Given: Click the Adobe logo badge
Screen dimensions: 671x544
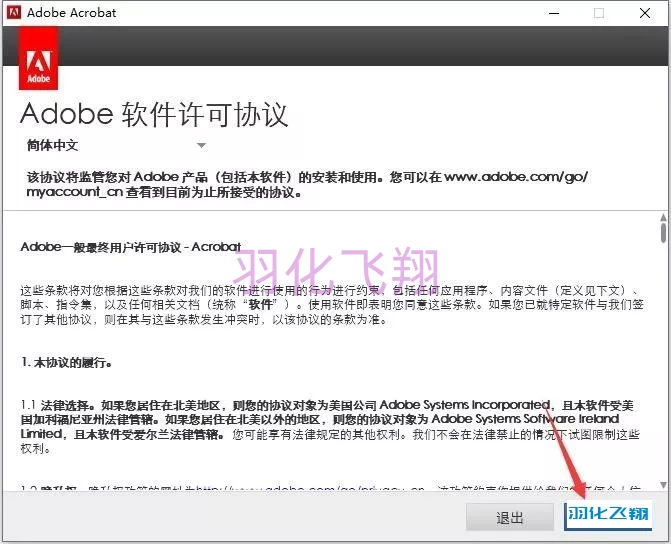Looking at the screenshot, I should 39,58.
